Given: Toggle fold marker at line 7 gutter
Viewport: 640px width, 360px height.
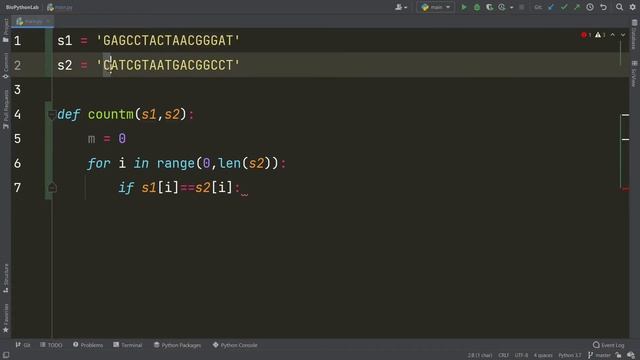Looking at the screenshot, I should (x=52, y=188).
